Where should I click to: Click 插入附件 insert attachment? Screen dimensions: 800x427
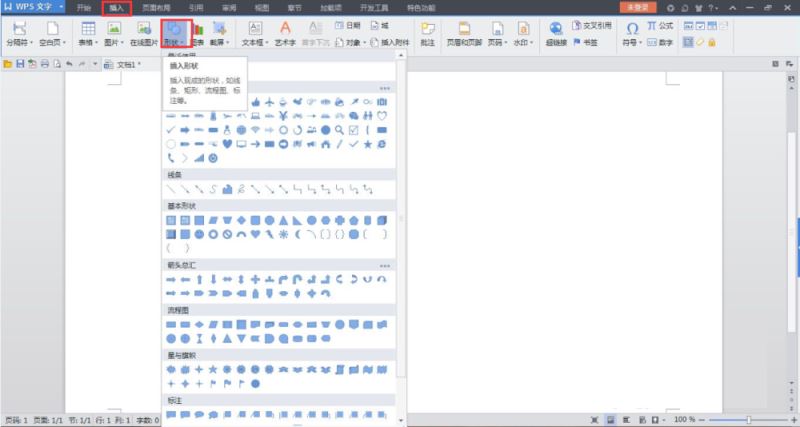(390, 42)
